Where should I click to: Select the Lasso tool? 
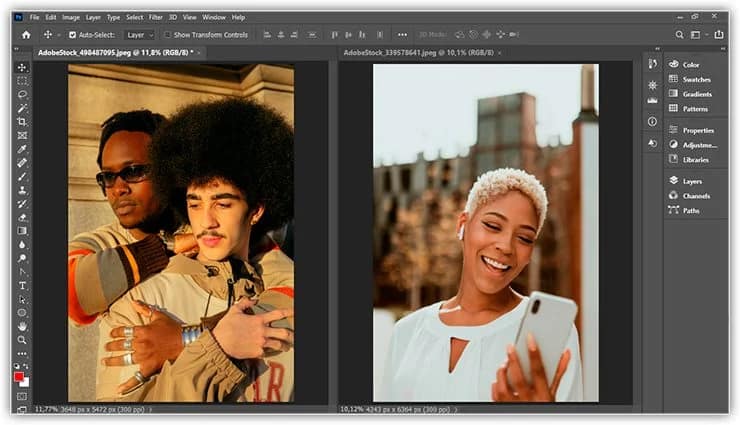pyautogui.click(x=22, y=95)
